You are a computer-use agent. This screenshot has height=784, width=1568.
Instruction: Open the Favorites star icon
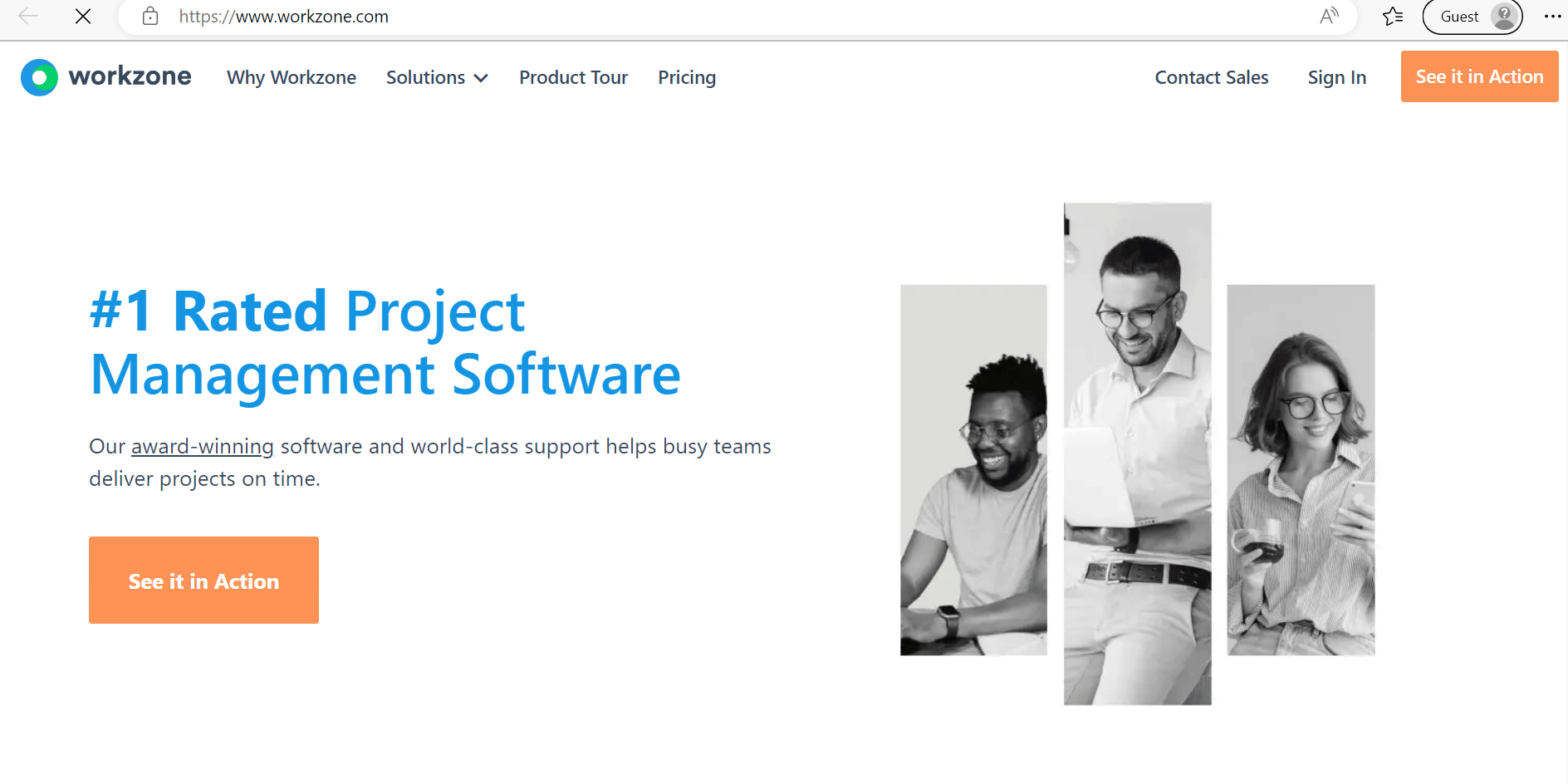(x=1393, y=16)
